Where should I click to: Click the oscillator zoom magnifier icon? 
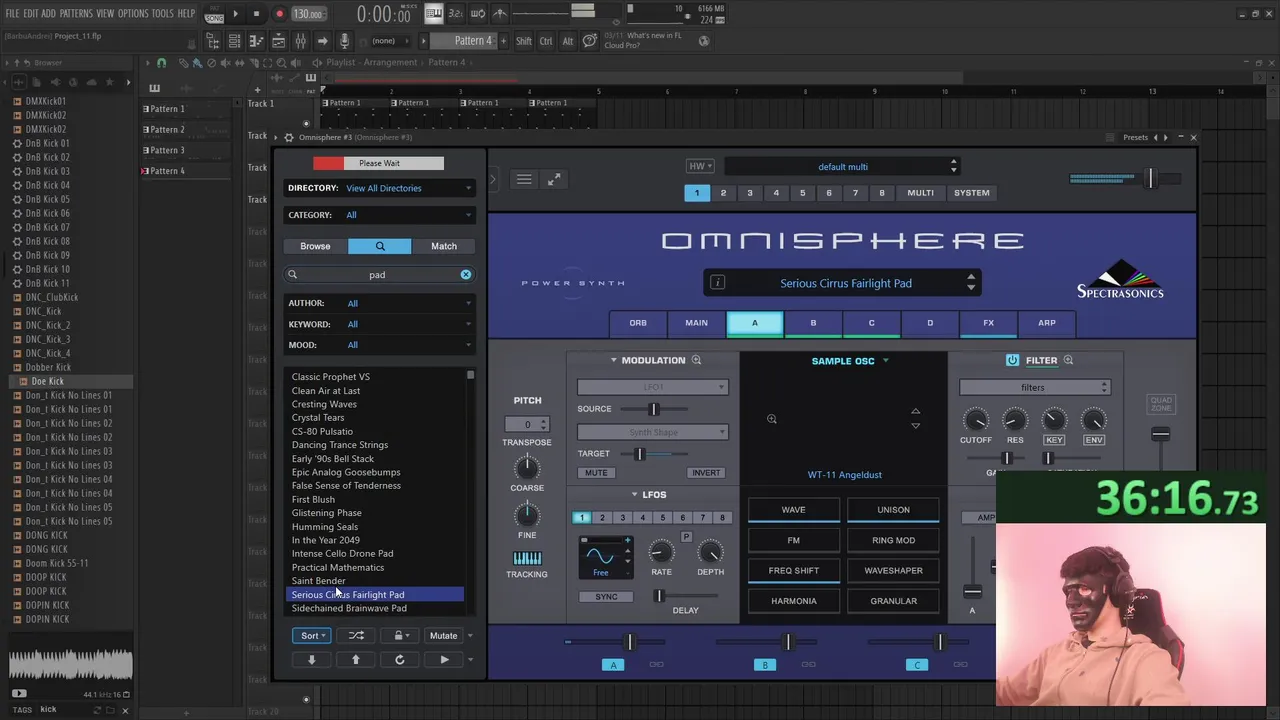771,419
